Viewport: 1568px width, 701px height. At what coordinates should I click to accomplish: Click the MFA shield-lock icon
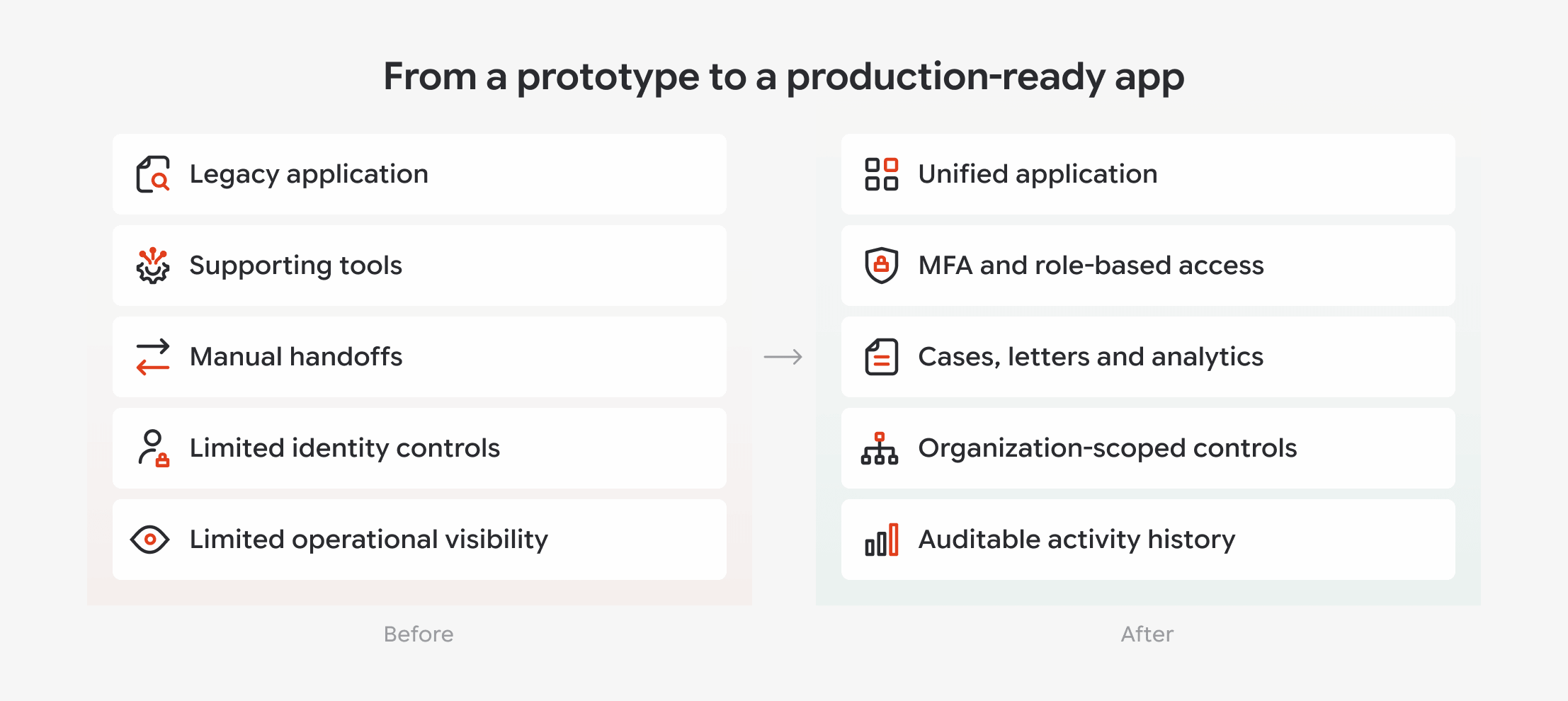[882, 266]
